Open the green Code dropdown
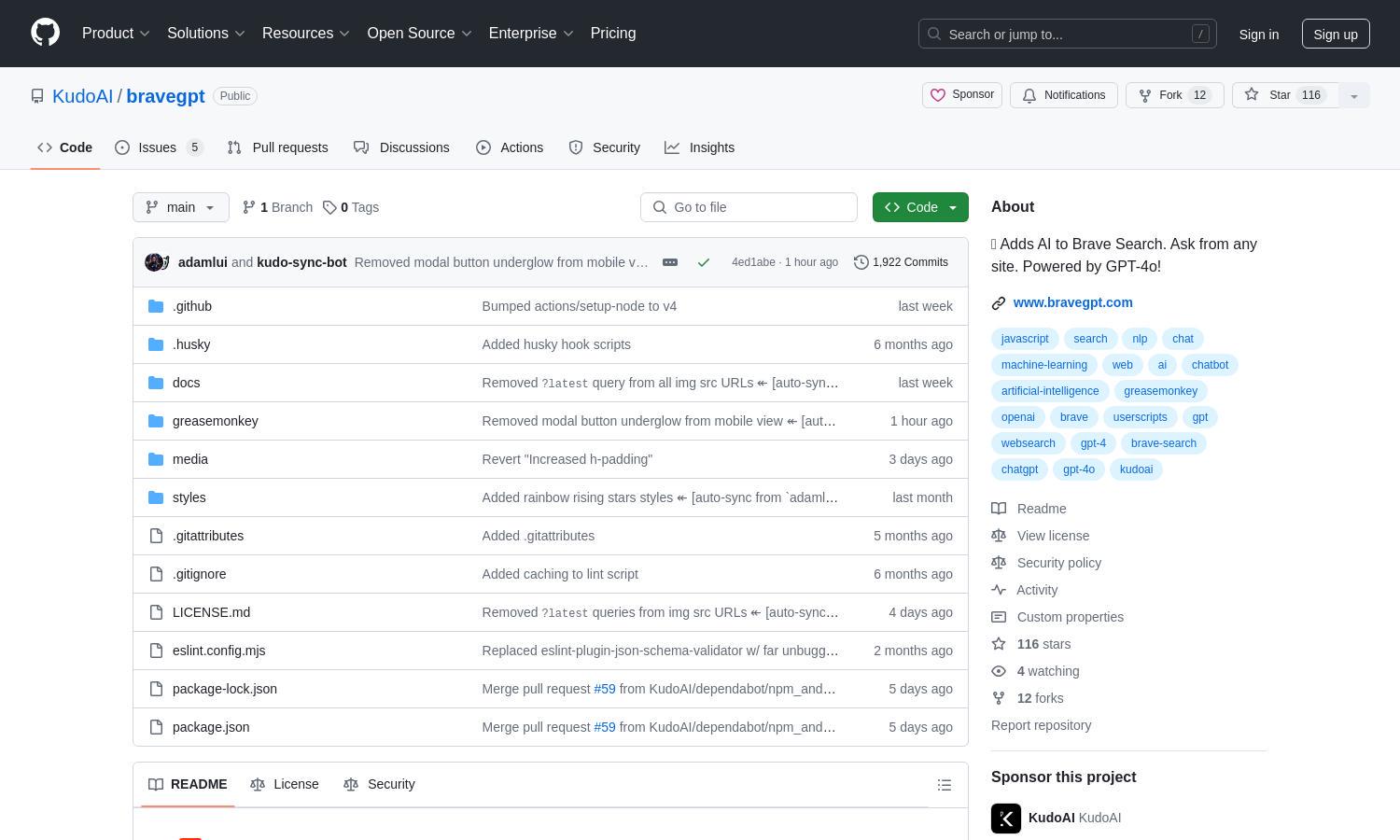Image resolution: width=1400 pixels, height=840 pixels. 920,207
